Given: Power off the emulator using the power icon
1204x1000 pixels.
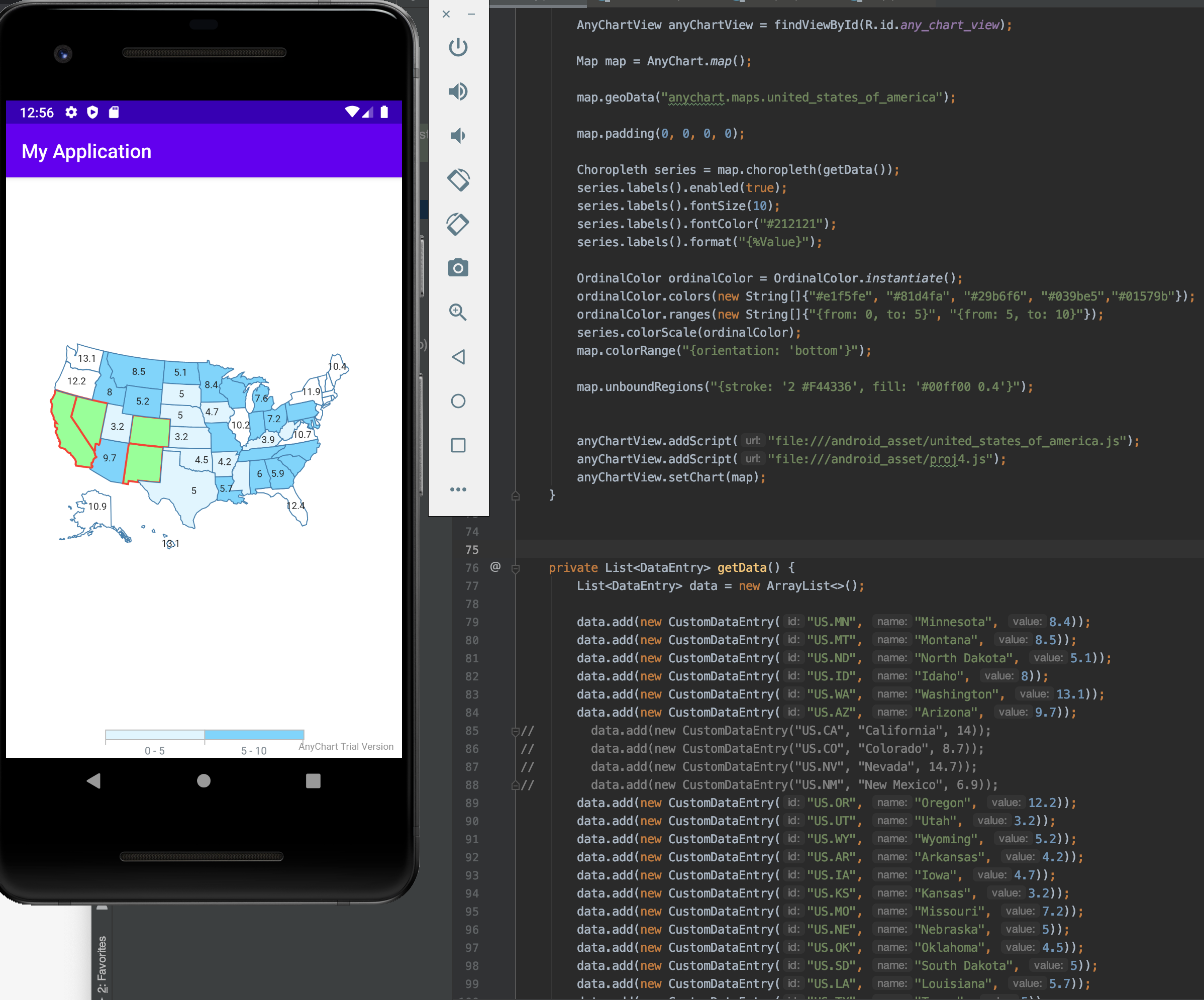Looking at the screenshot, I should 458,48.
